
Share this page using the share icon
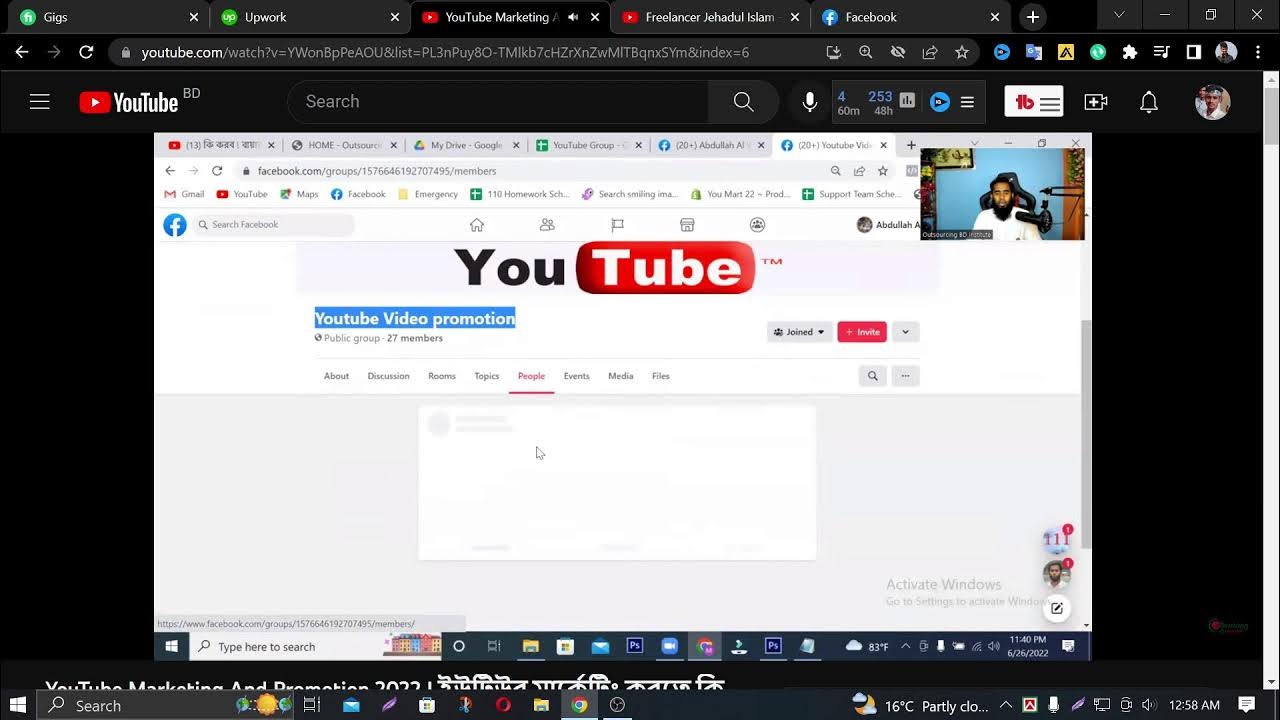click(930, 52)
